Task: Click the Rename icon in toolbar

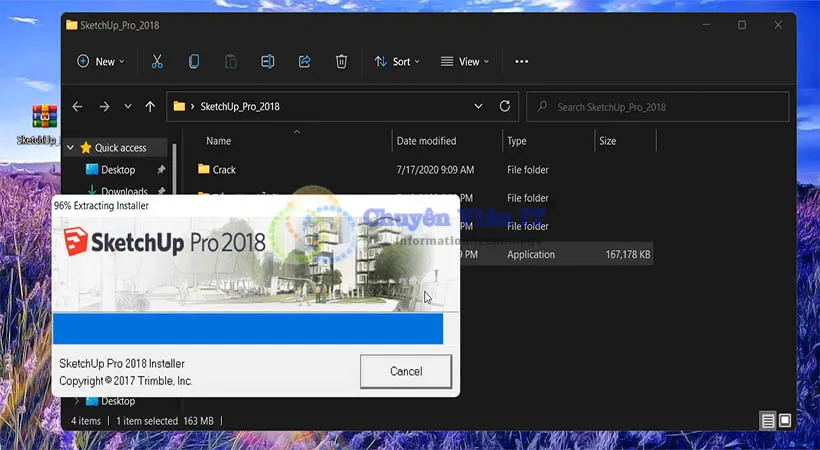Action: point(267,62)
